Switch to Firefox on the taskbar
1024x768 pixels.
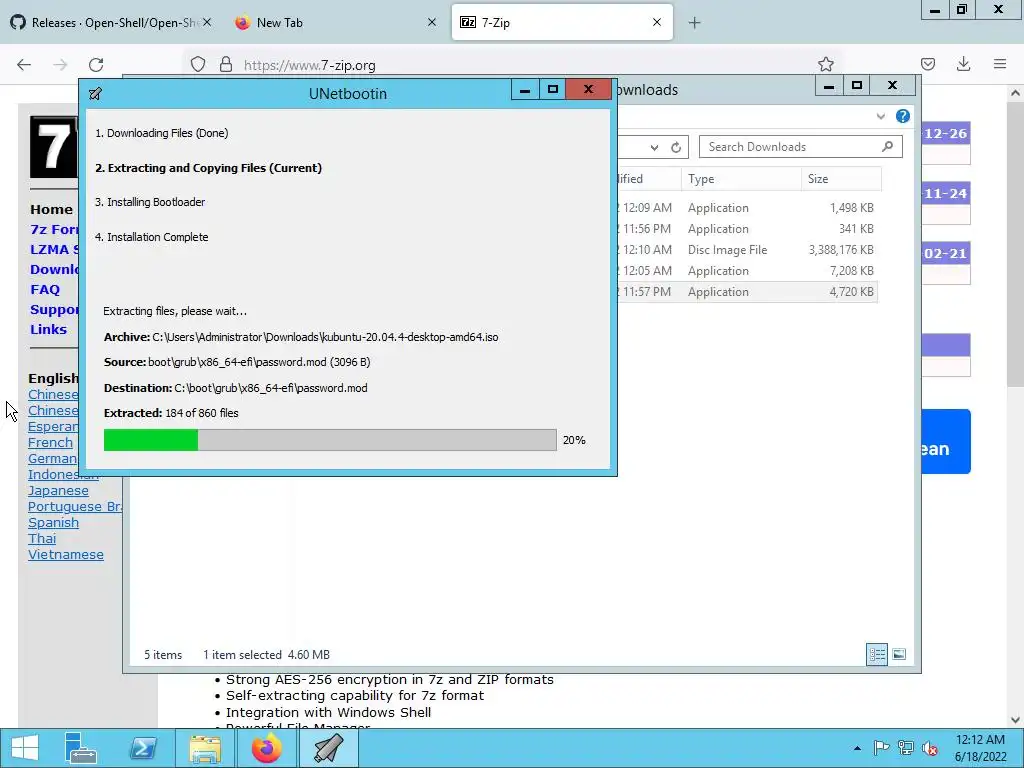pos(266,748)
